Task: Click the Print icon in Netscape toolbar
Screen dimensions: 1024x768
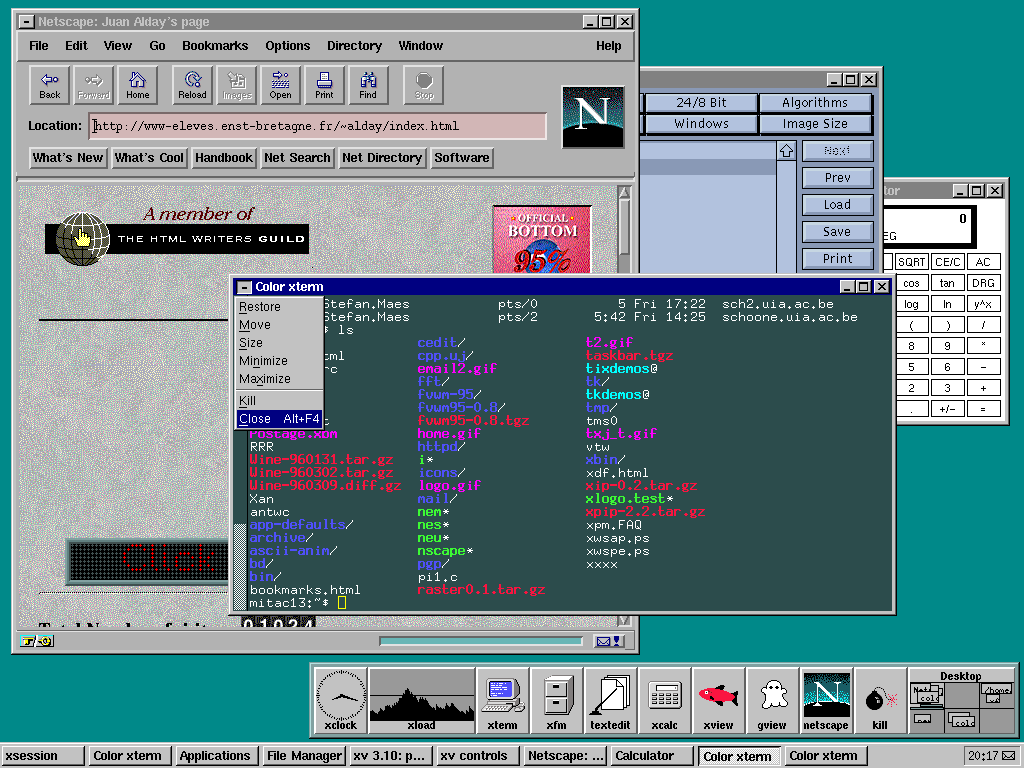Action: tap(324, 85)
